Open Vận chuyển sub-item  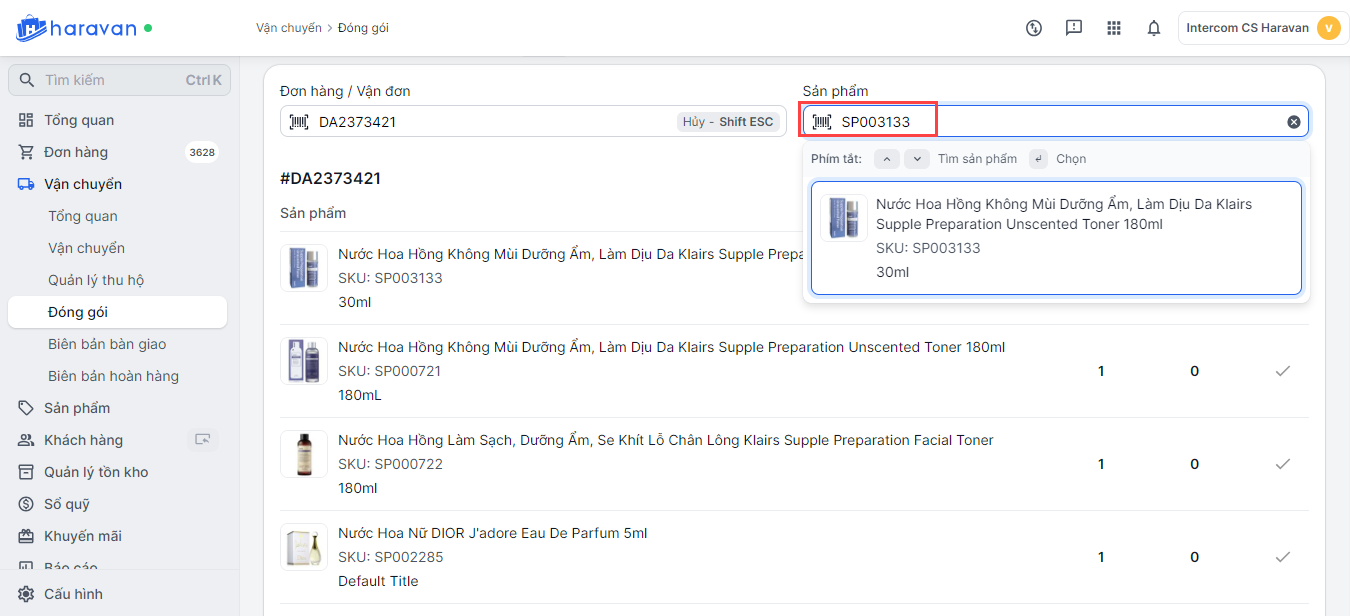click(86, 248)
